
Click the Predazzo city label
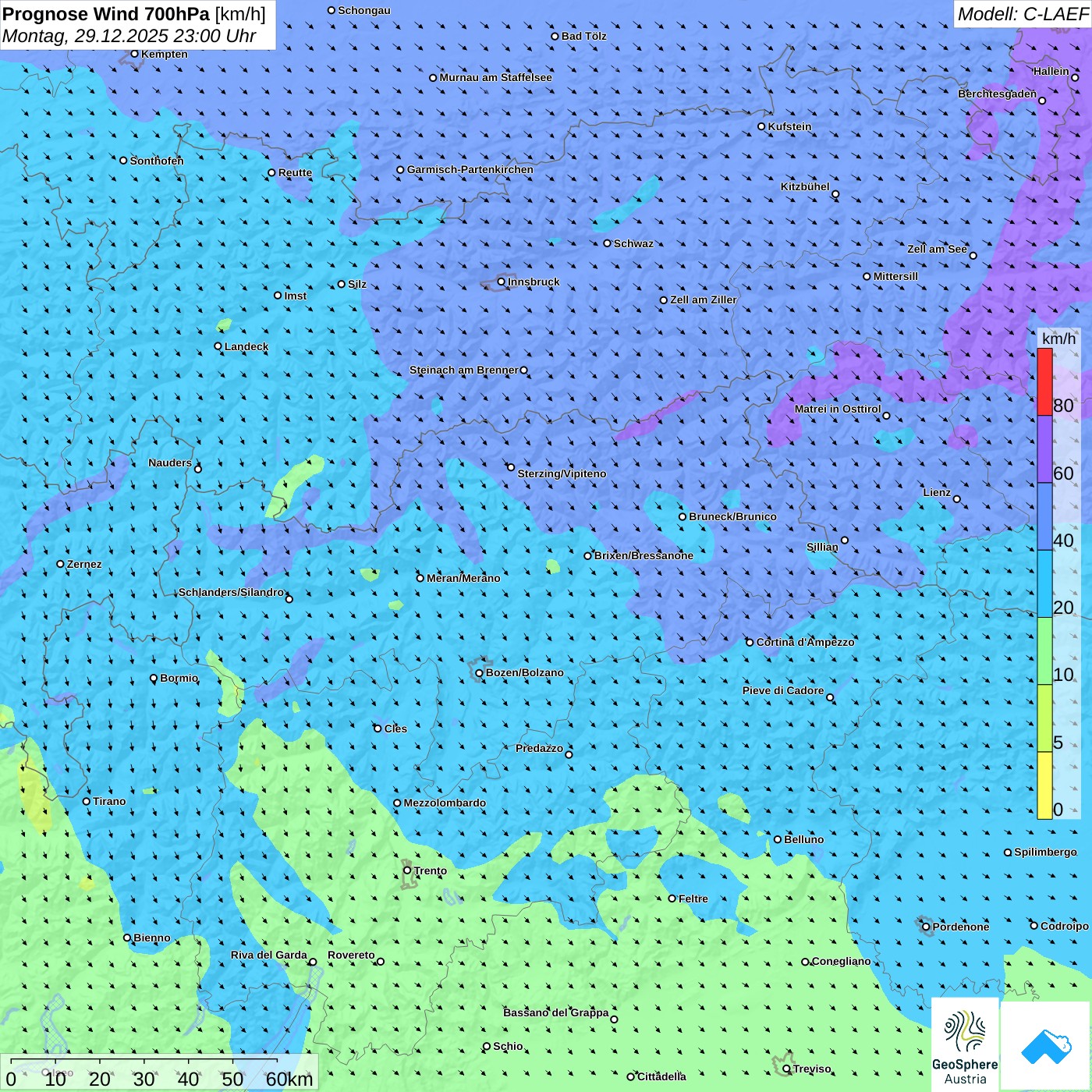click(x=539, y=748)
